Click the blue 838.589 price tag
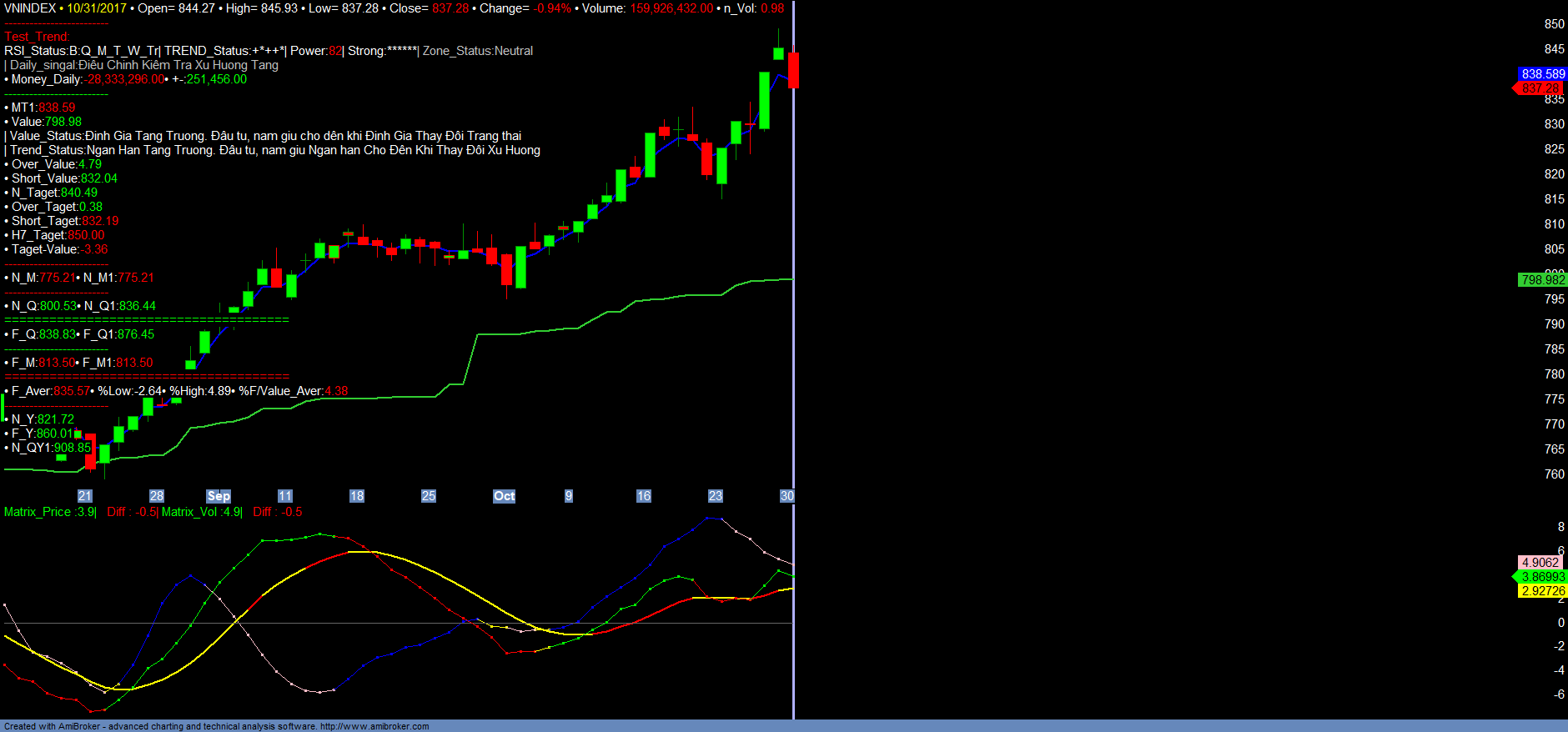Image resolution: width=1568 pixels, height=732 pixels. click(1542, 74)
